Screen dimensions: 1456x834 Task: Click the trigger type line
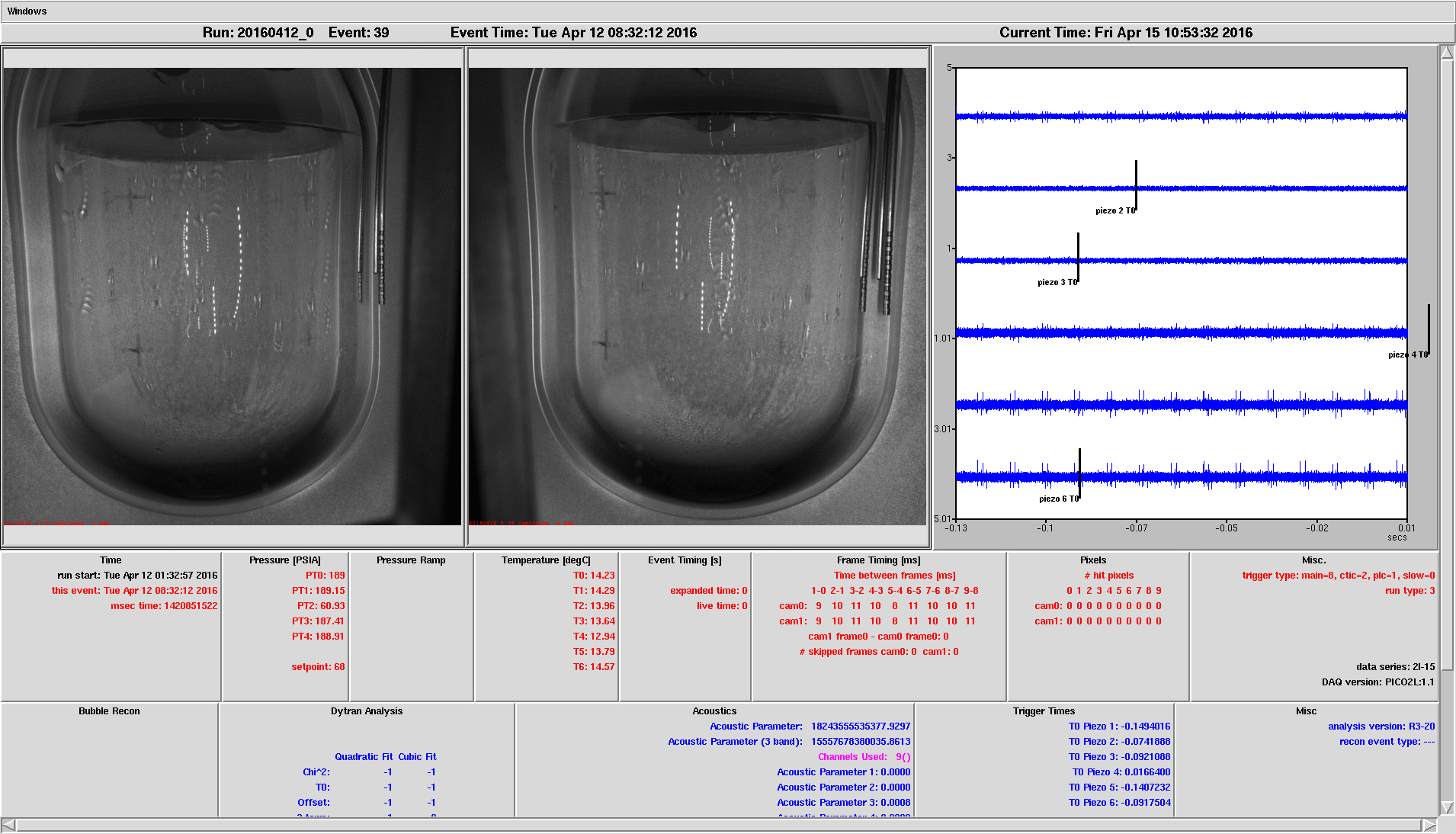[x=1339, y=576]
